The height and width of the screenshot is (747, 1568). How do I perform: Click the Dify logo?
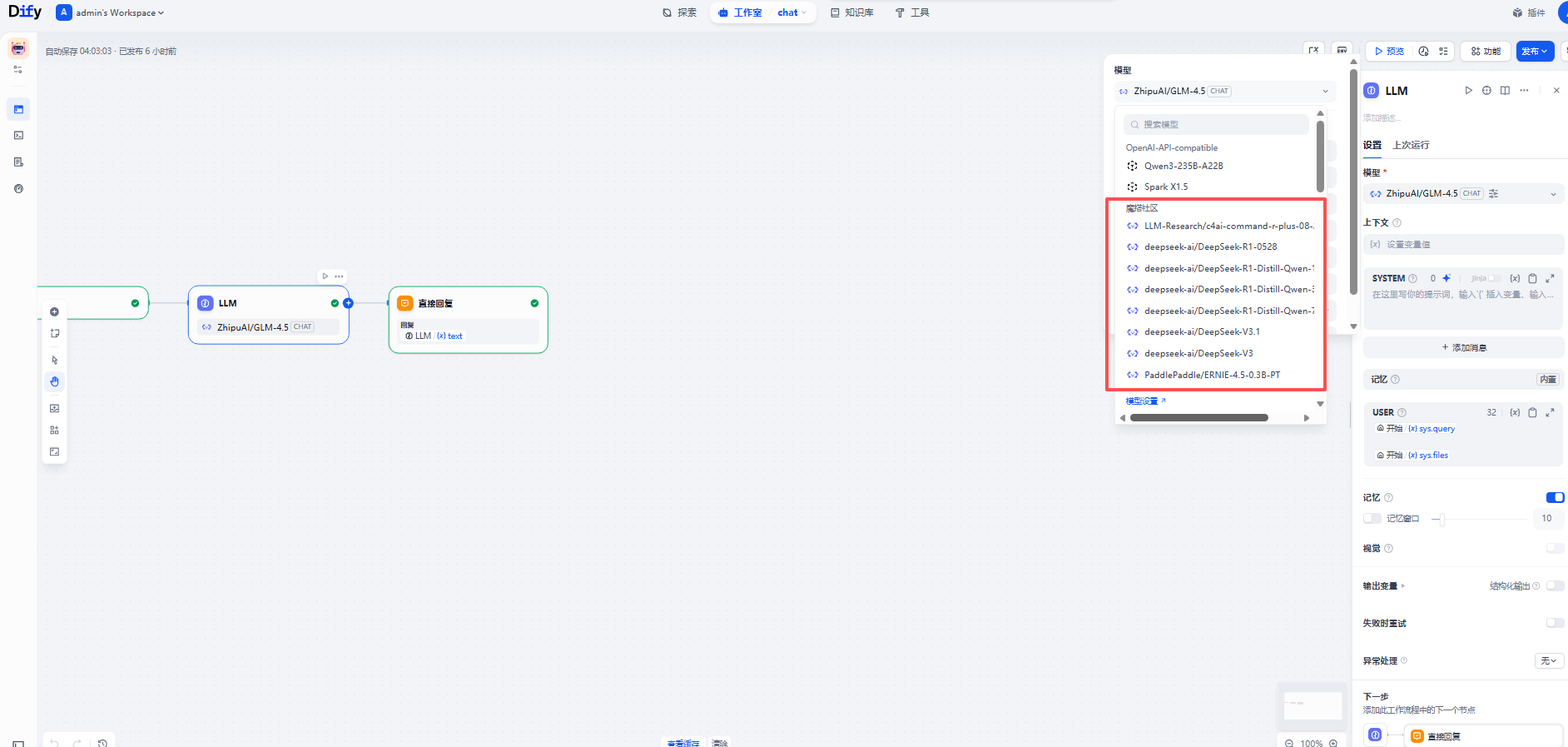pos(25,12)
